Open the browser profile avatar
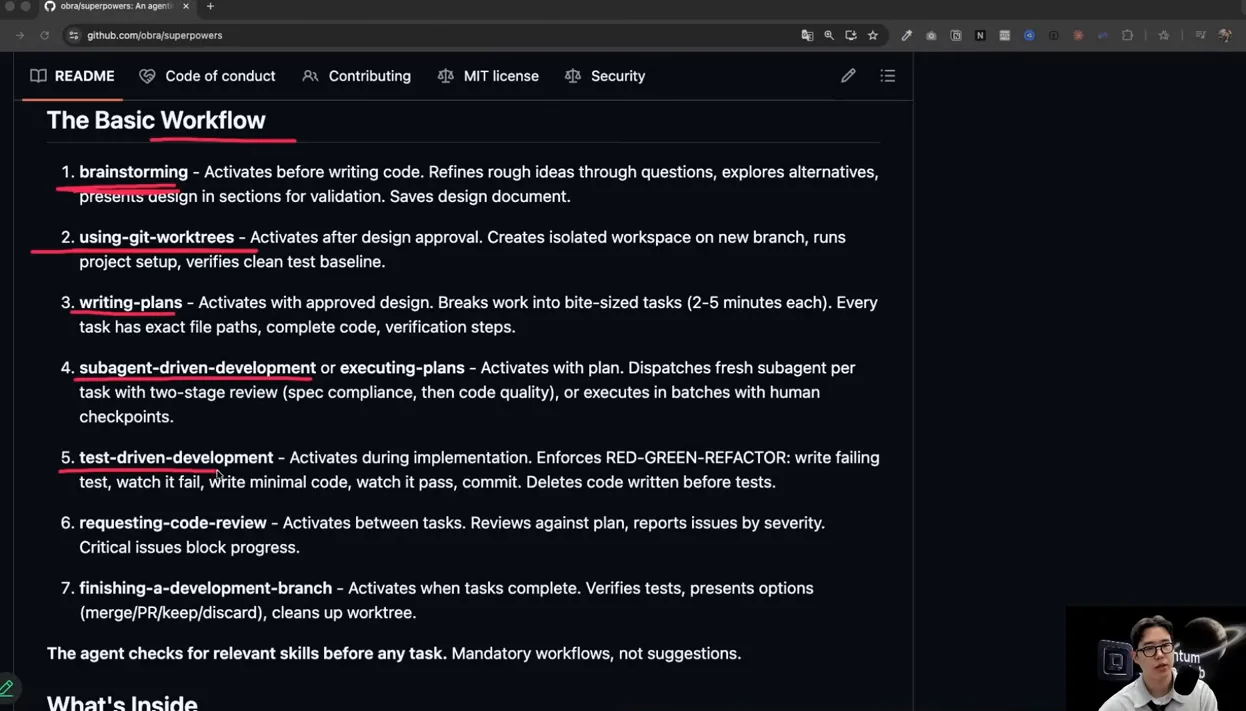Screen dimensions: 1246x711 pos(1225,35)
